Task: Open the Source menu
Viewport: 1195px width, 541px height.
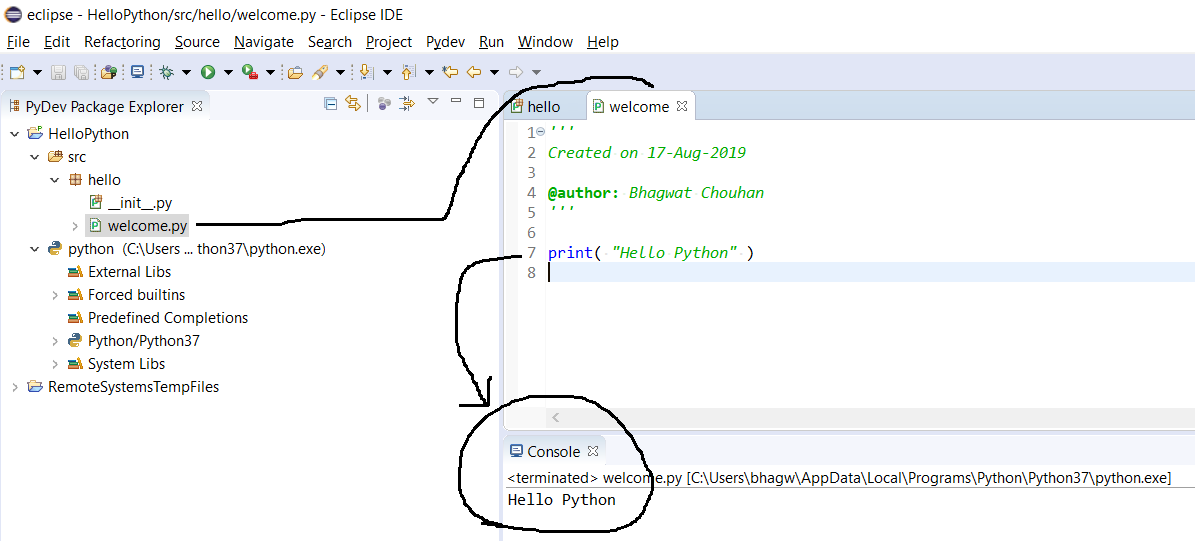Action: [x=197, y=42]
